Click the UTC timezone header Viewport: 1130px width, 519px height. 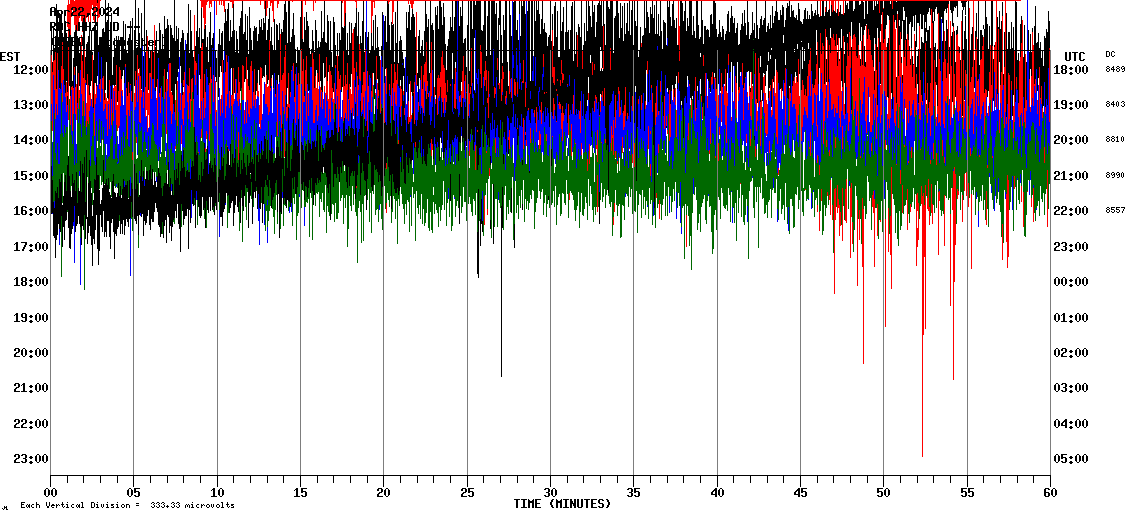(1075, 56)
